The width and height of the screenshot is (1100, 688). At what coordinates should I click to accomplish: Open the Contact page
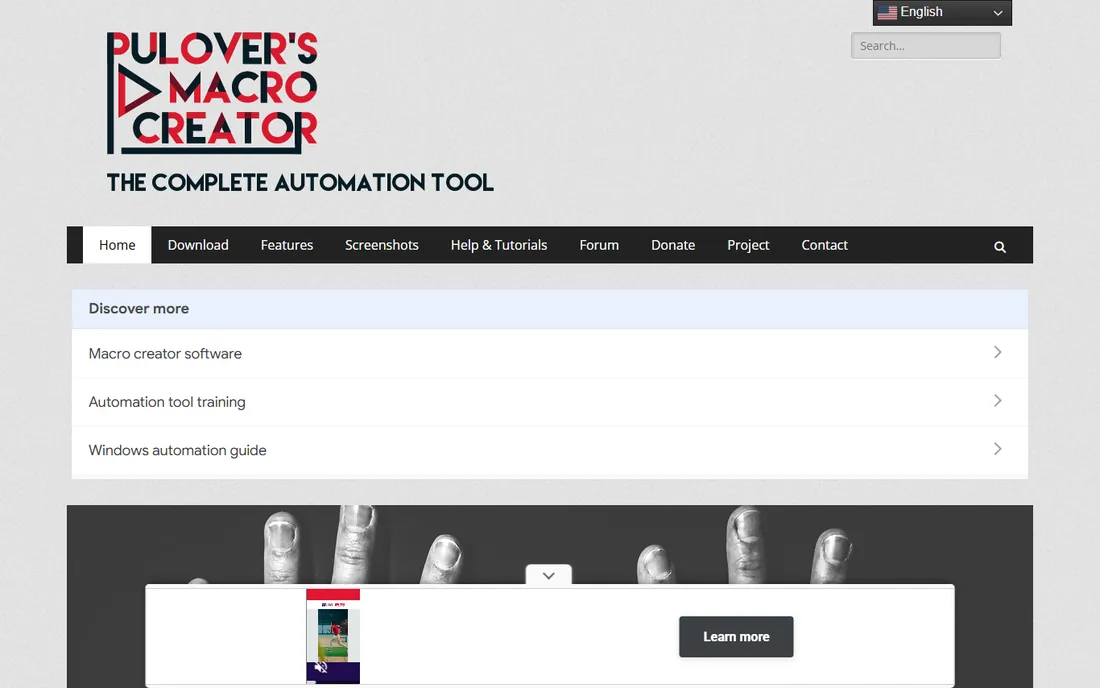click(x=824, y=245)
